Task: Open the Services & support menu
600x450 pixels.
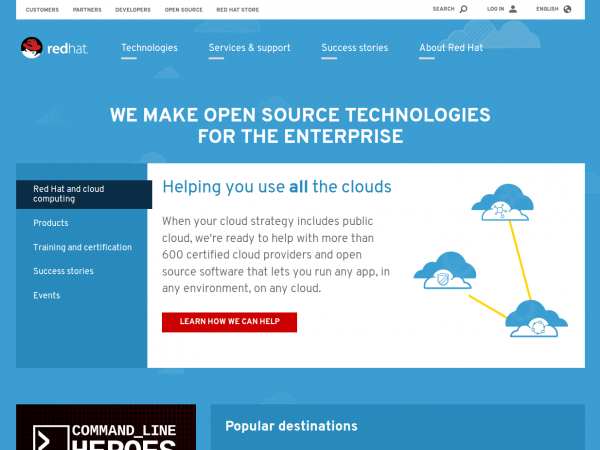Action: [x=249, y=48]
